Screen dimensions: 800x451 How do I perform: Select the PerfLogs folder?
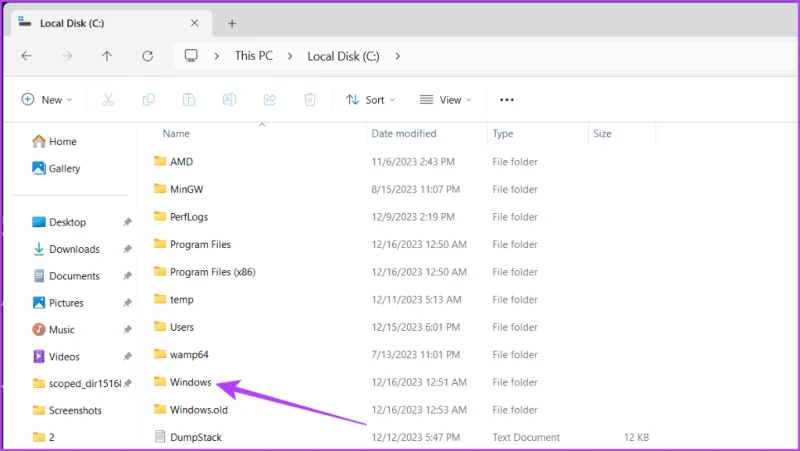[189, 217]
